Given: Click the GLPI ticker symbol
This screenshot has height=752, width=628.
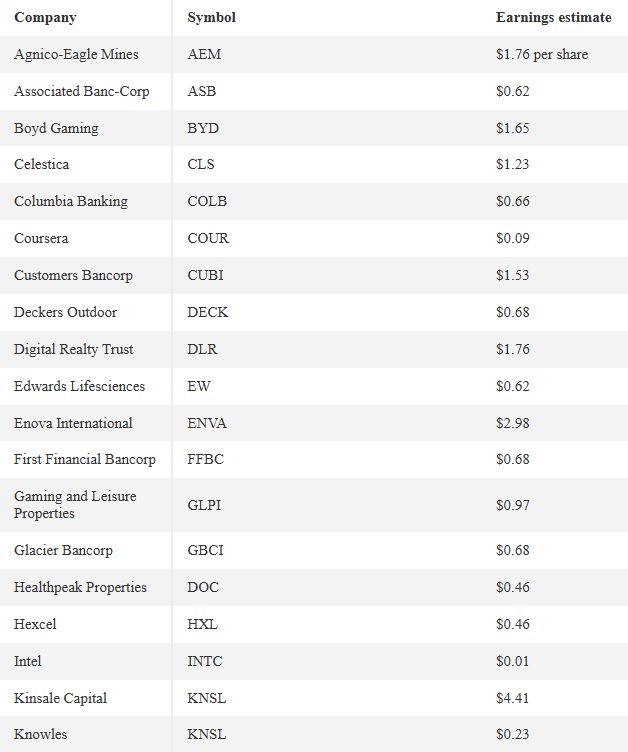Looking at the screenshot, I should click(204, 505).
